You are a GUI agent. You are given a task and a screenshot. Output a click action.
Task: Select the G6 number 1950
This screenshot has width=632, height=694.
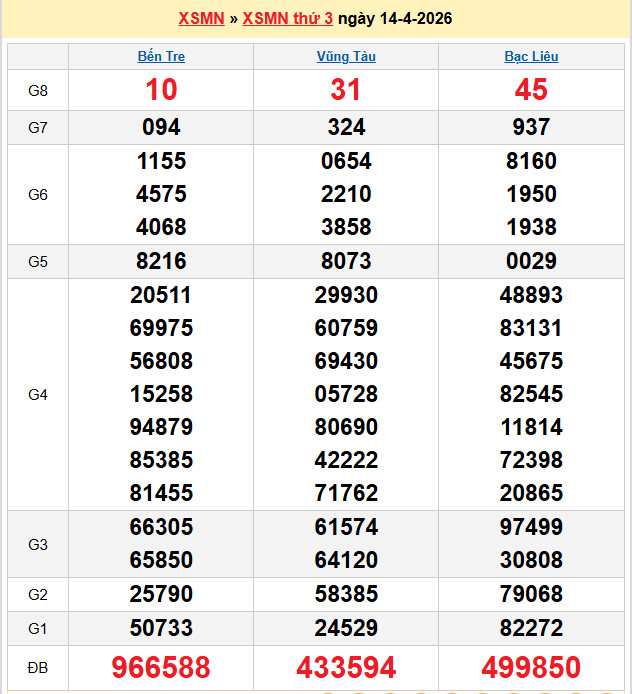[531, 194]
